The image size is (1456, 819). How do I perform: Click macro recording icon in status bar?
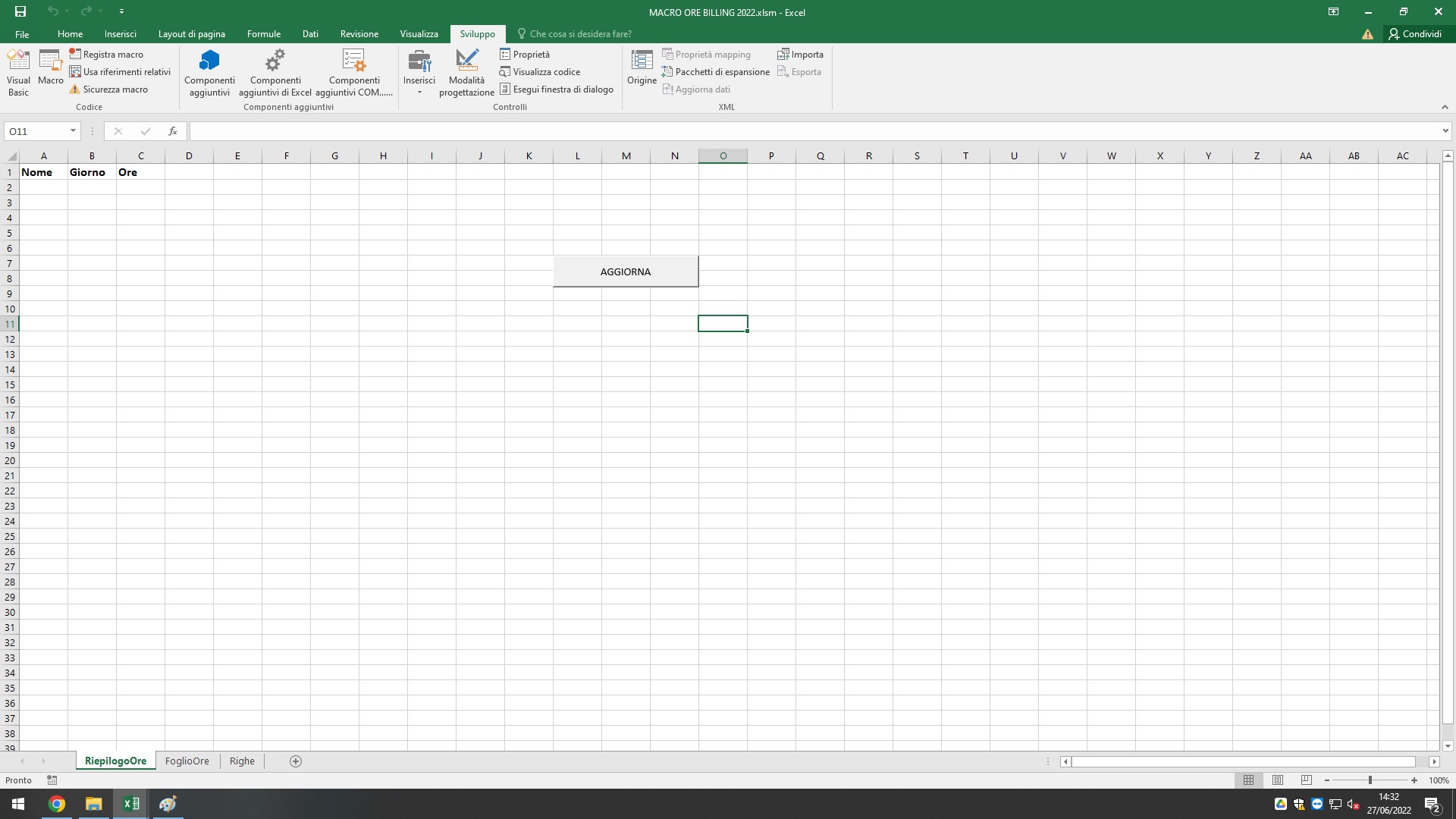coord(52,780)
